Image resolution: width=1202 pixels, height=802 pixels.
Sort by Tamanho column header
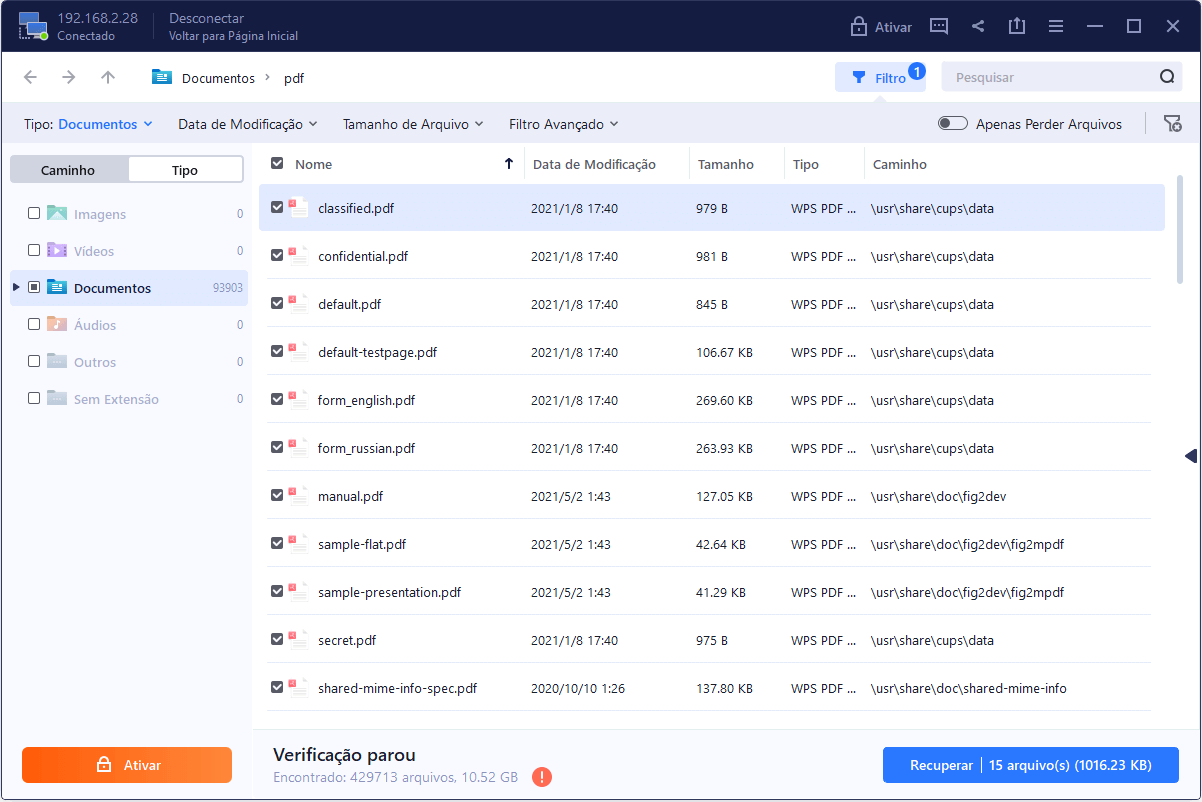click(x=726, y=164)
